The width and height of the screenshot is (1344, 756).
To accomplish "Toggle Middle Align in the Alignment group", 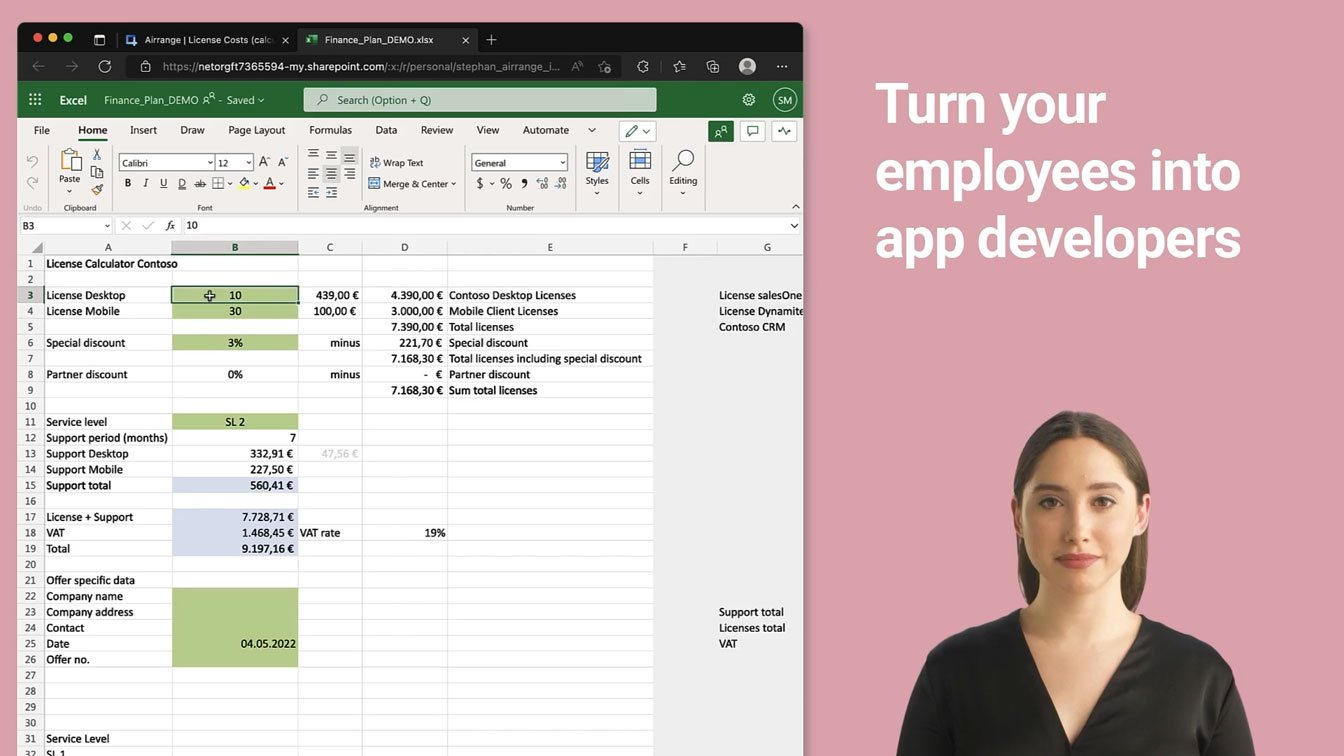I will tap(331, 155).
